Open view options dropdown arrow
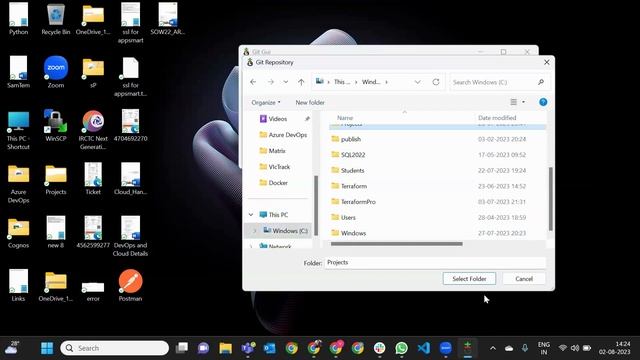 pos(524,102)
